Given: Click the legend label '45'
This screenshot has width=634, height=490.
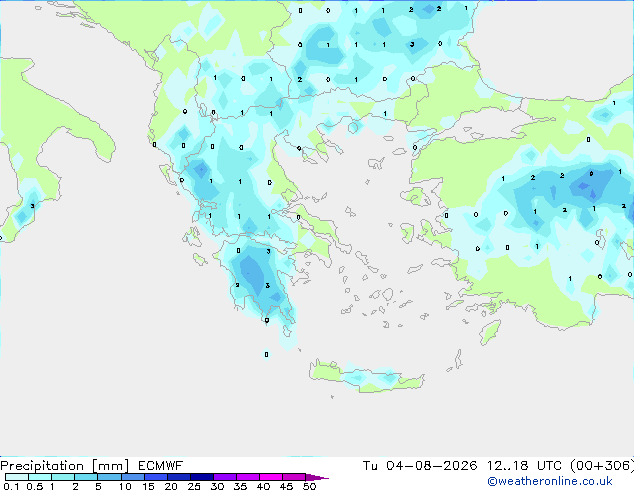Looking at the screenshot, I should coord(286,486).
